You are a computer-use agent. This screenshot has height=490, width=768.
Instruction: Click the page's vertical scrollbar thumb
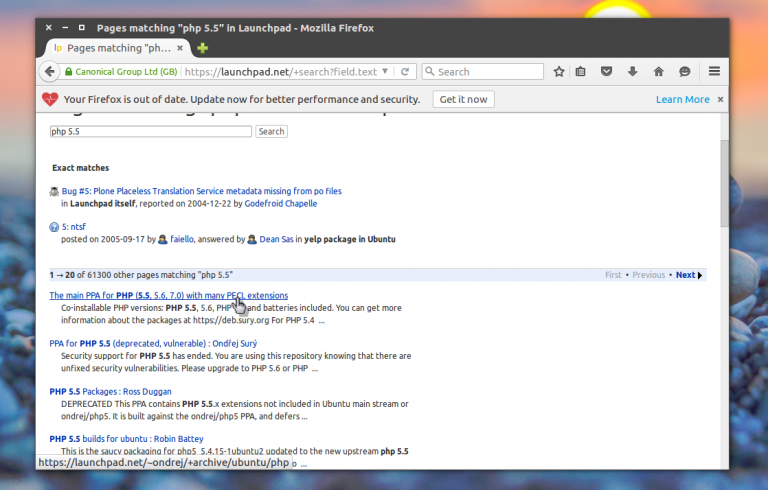pos(725,180)
